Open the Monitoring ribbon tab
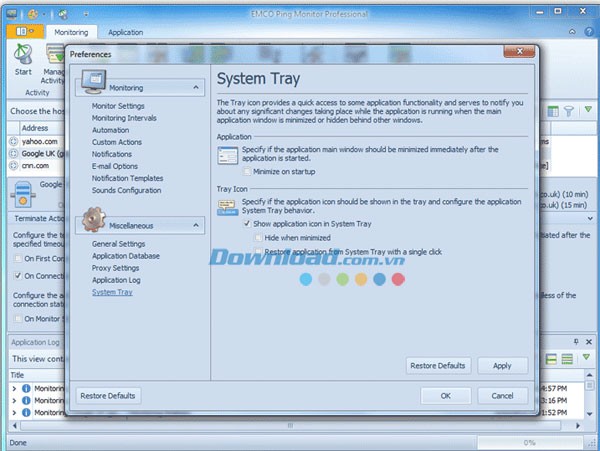 pyautogui.click(x=71, y=32)
